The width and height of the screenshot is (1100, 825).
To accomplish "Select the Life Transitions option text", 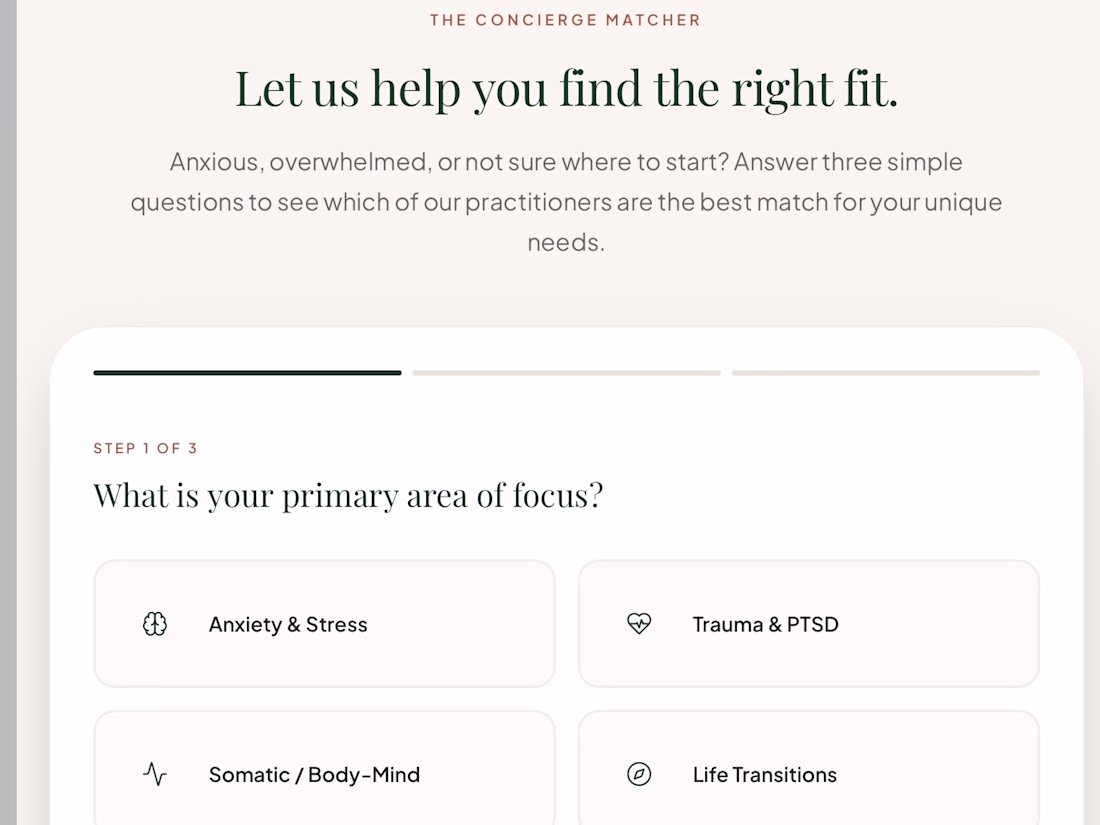I will click(x=765, y=774).
